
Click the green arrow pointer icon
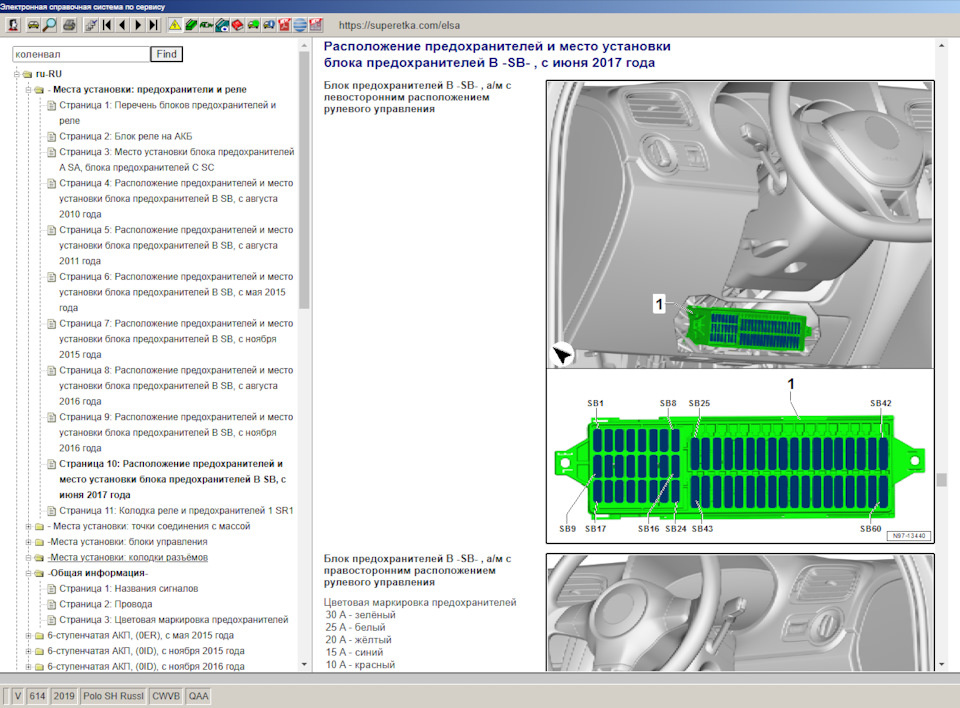pyautogui.click(x=206, y=25)
